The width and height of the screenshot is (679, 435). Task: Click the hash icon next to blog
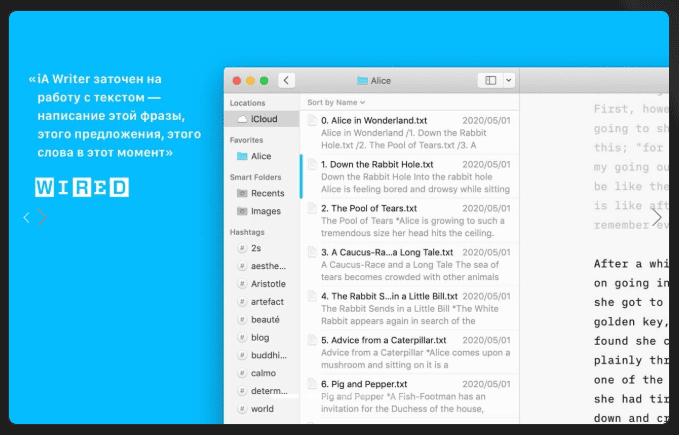click(x=242, y=338)
